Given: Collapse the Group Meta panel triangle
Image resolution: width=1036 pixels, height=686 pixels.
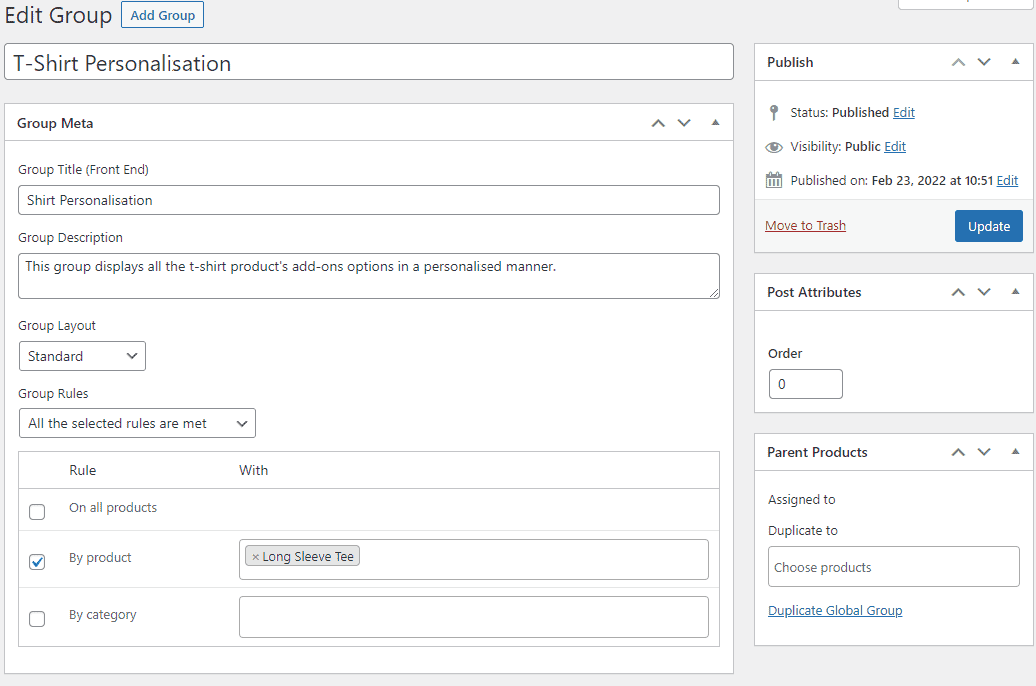Looking at the screenshot, I should coord(715,122).
